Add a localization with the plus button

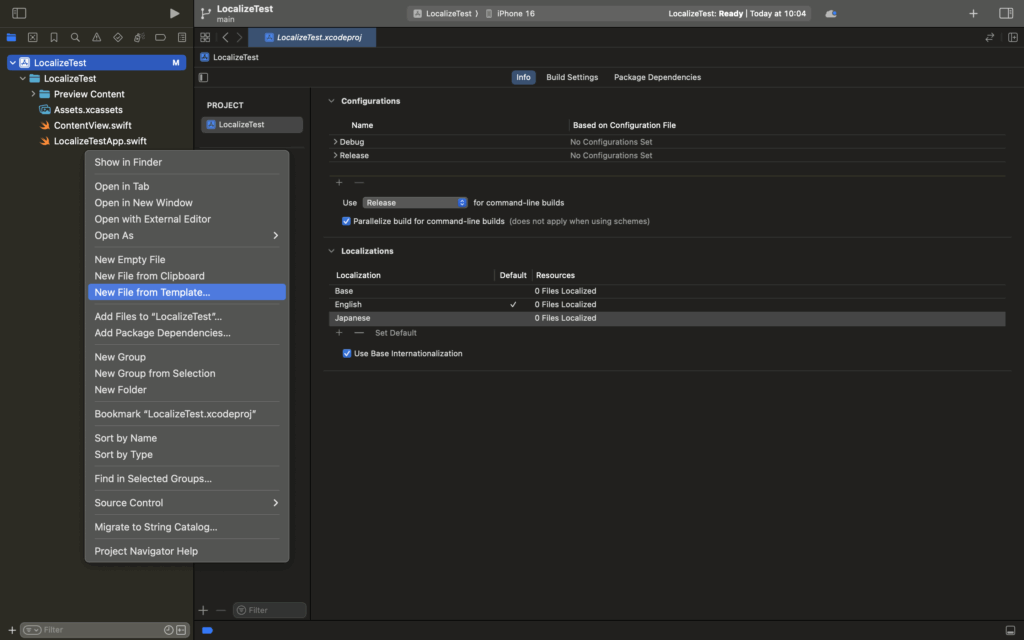tap(339, 332)
